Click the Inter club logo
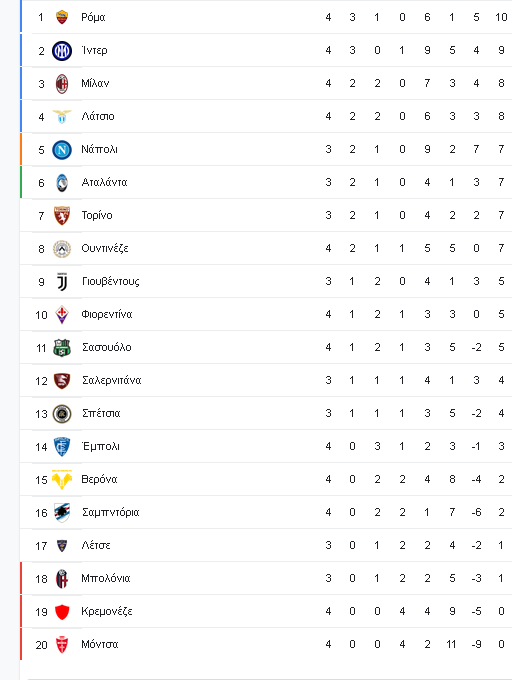Viewport: 512px width, 680px height. 62,51
